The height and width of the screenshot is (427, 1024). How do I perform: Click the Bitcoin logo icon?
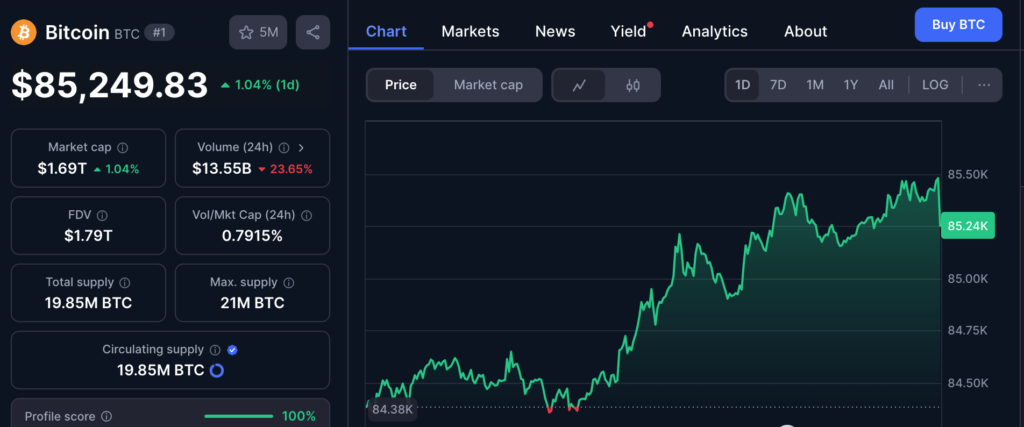point(24,32)
